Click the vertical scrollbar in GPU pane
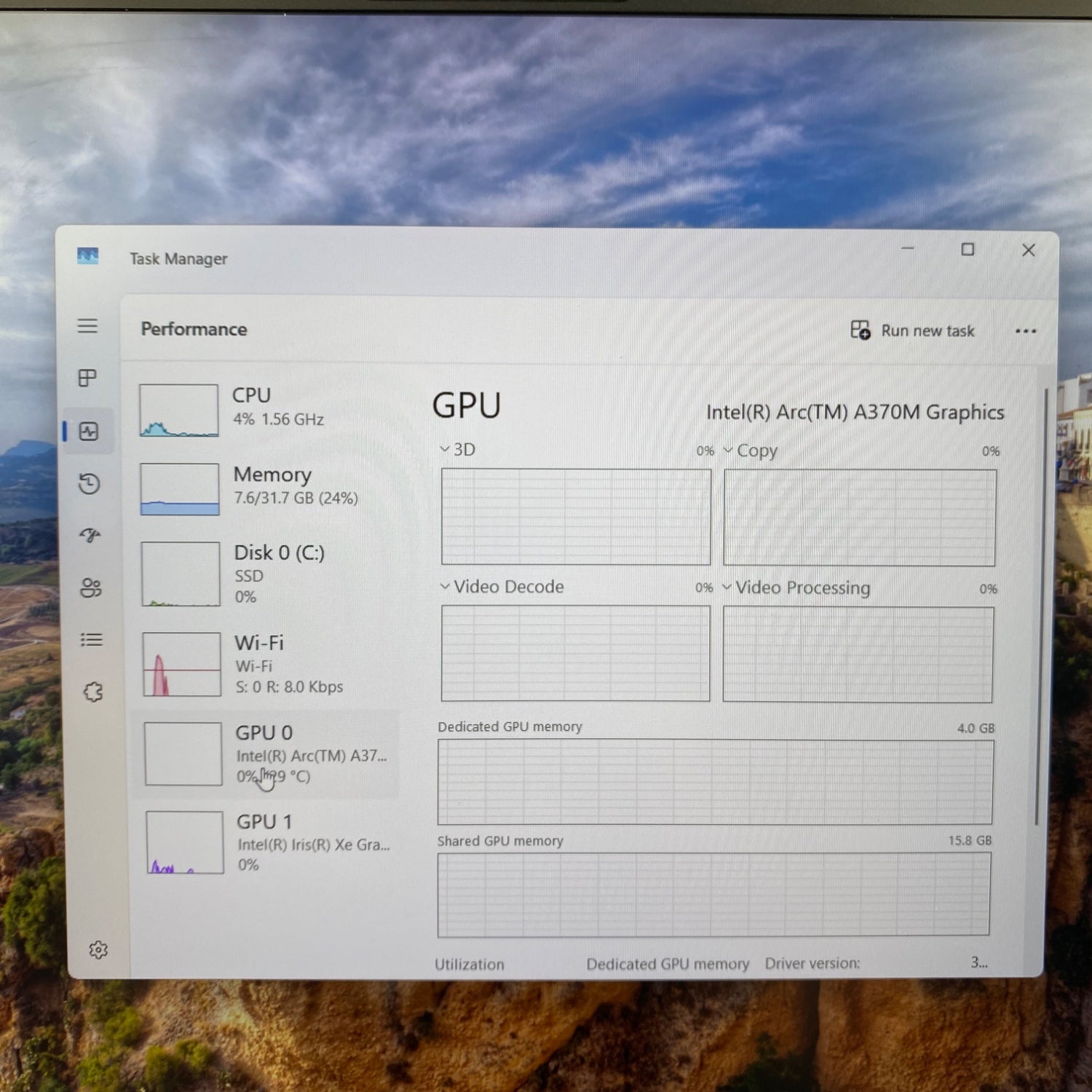The image size is (1092, 1092). click(x=1040, y=604)
